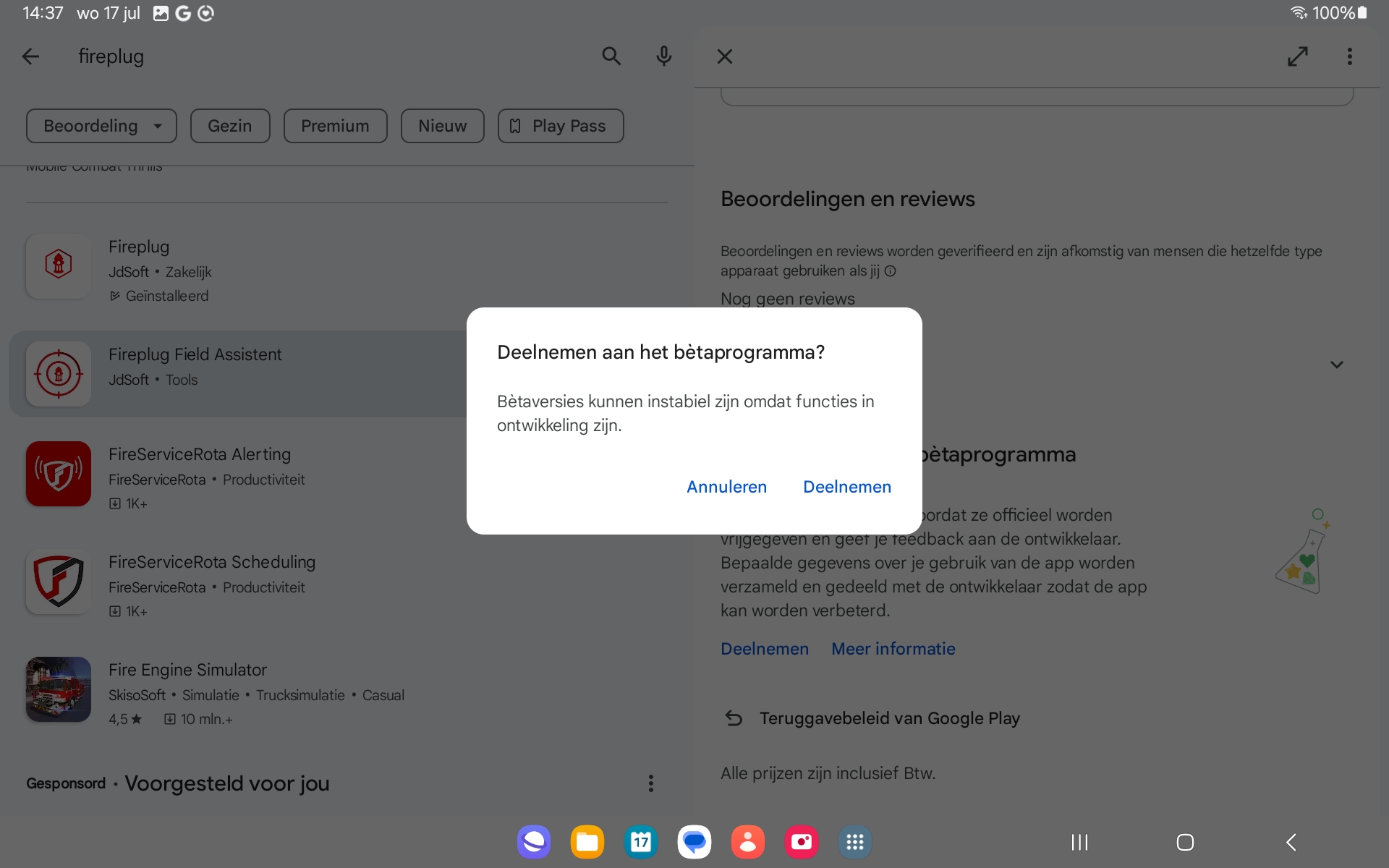Open the overflow menu in the top right
The image size is (1389, 868).
tap(1350, 56)
